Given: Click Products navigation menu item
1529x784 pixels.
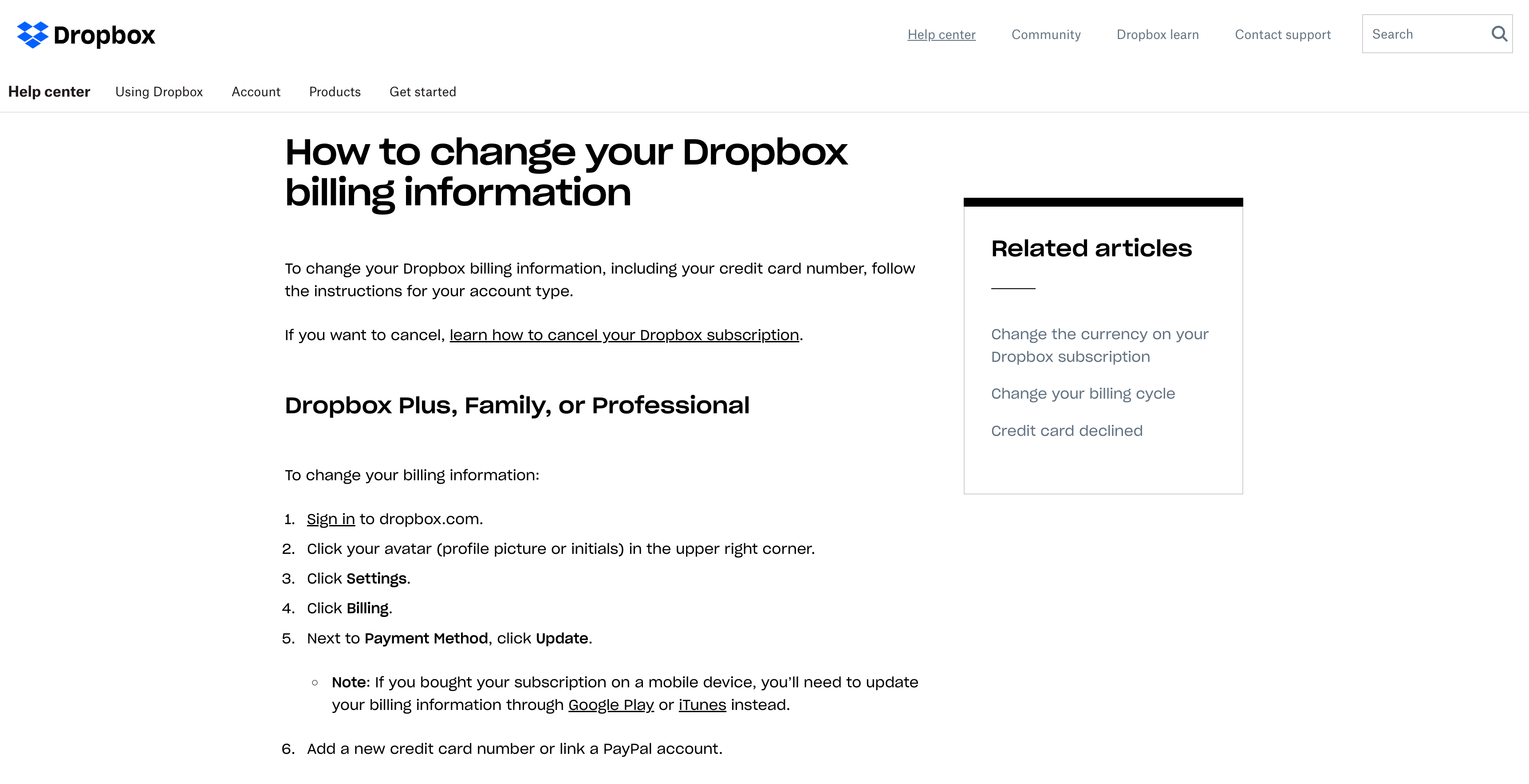Looking at the screenshot, I should click(335, 92).
